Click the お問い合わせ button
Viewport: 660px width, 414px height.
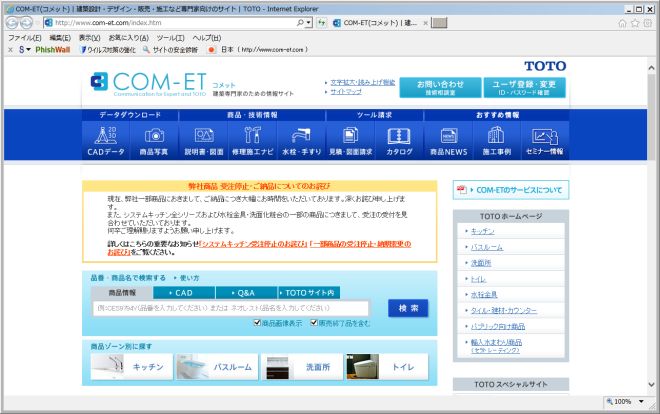pyautogui.click(x=440, y=88)
